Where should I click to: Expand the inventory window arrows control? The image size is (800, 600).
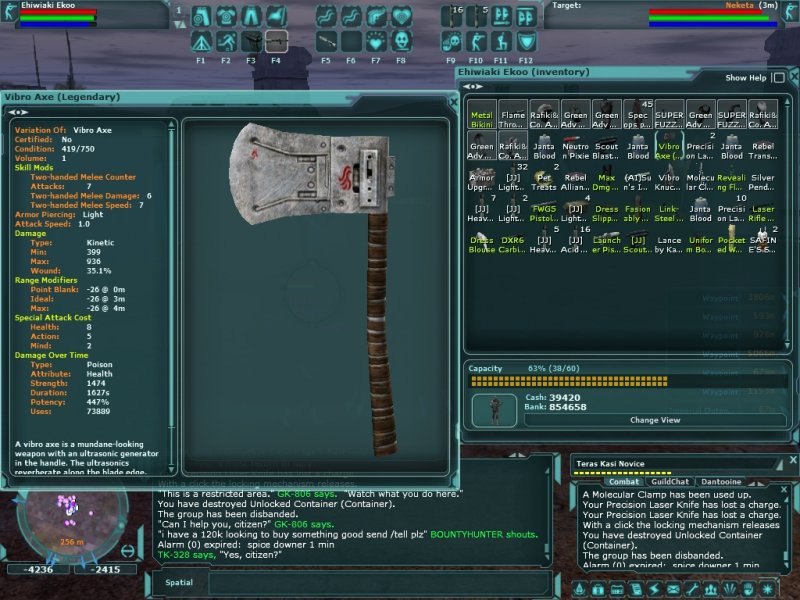(x=472, y=87)
